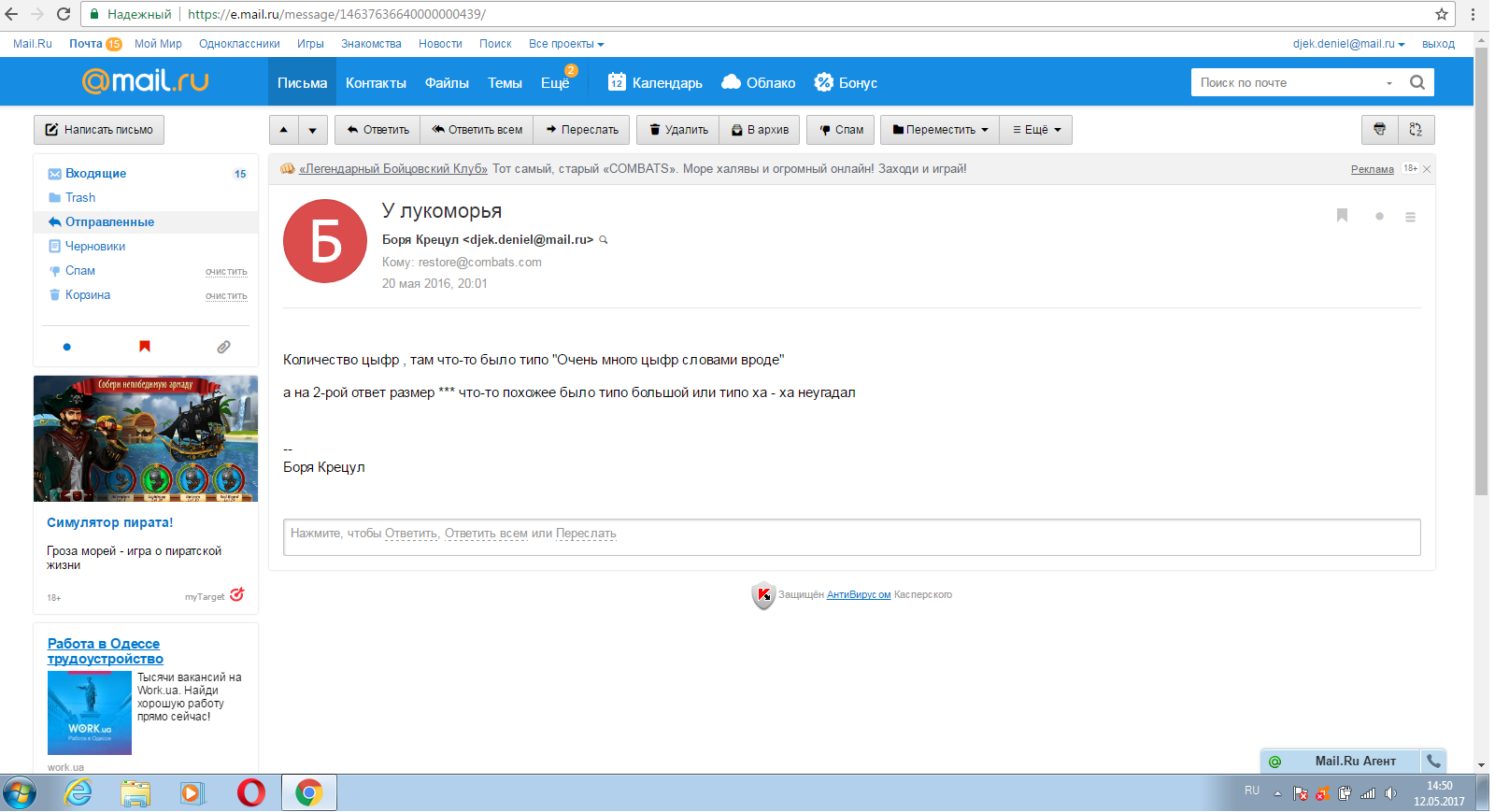Show hidden system tray icons arrow
This screenshot has width=1495, height=812.
(1277, 793)
